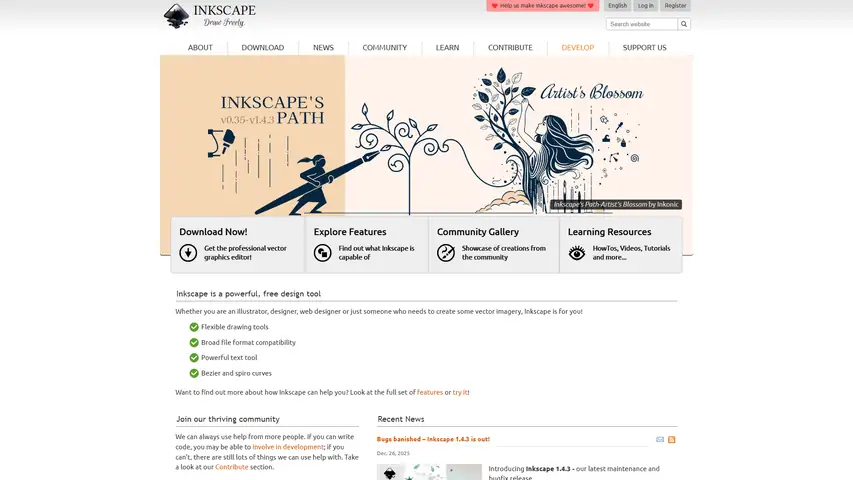Click the search magnifier button

684,24
